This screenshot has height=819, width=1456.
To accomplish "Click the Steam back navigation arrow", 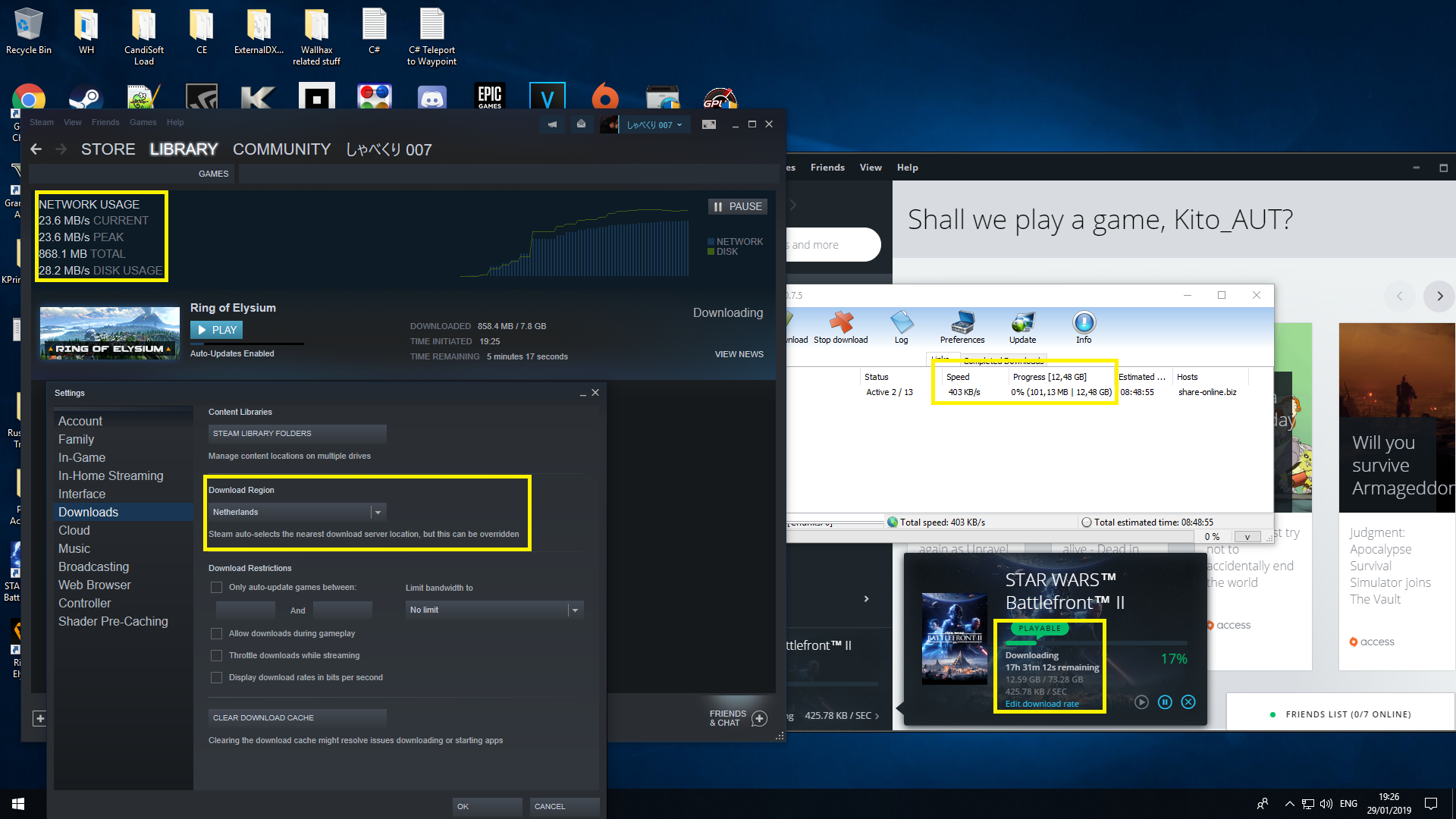I will coord(36,149).
